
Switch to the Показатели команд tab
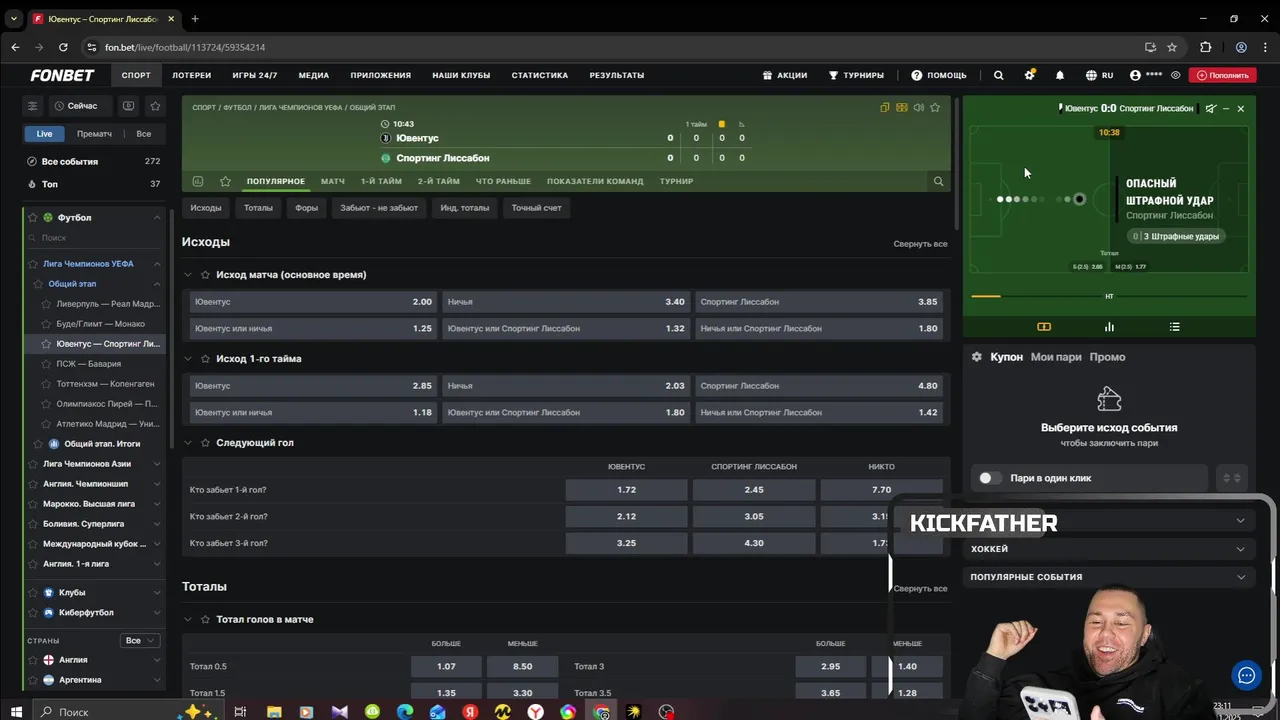point(595,181)
